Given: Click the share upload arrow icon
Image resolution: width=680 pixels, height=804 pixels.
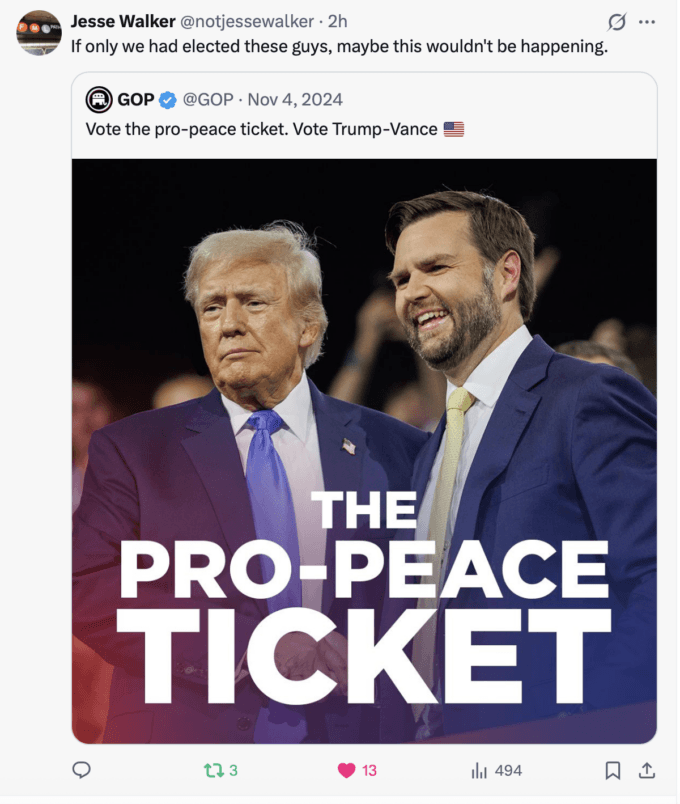Looking at the screenshot, I should pos(647,770).
